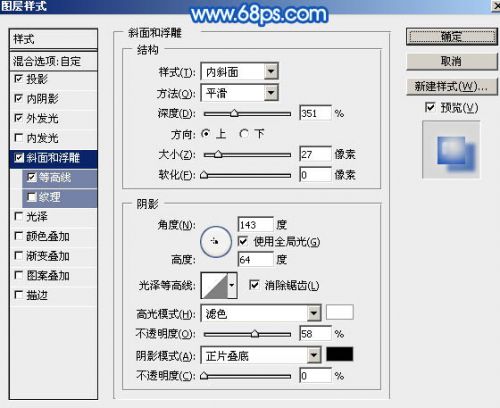Click the depth 351 input field
The image size is (500, 408).
(315, 113)
